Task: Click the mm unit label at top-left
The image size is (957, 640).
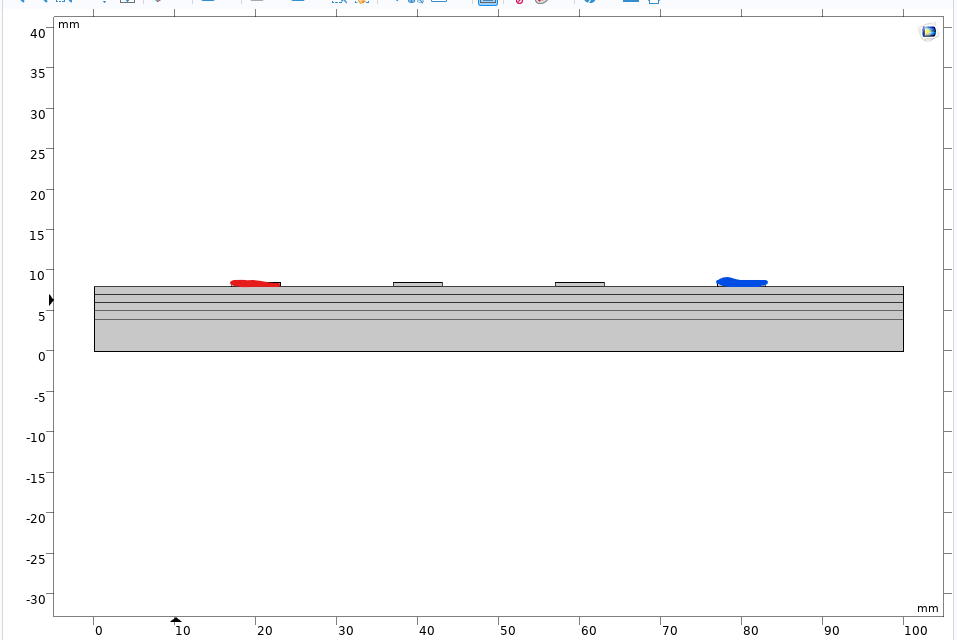Action: (69, 24)
